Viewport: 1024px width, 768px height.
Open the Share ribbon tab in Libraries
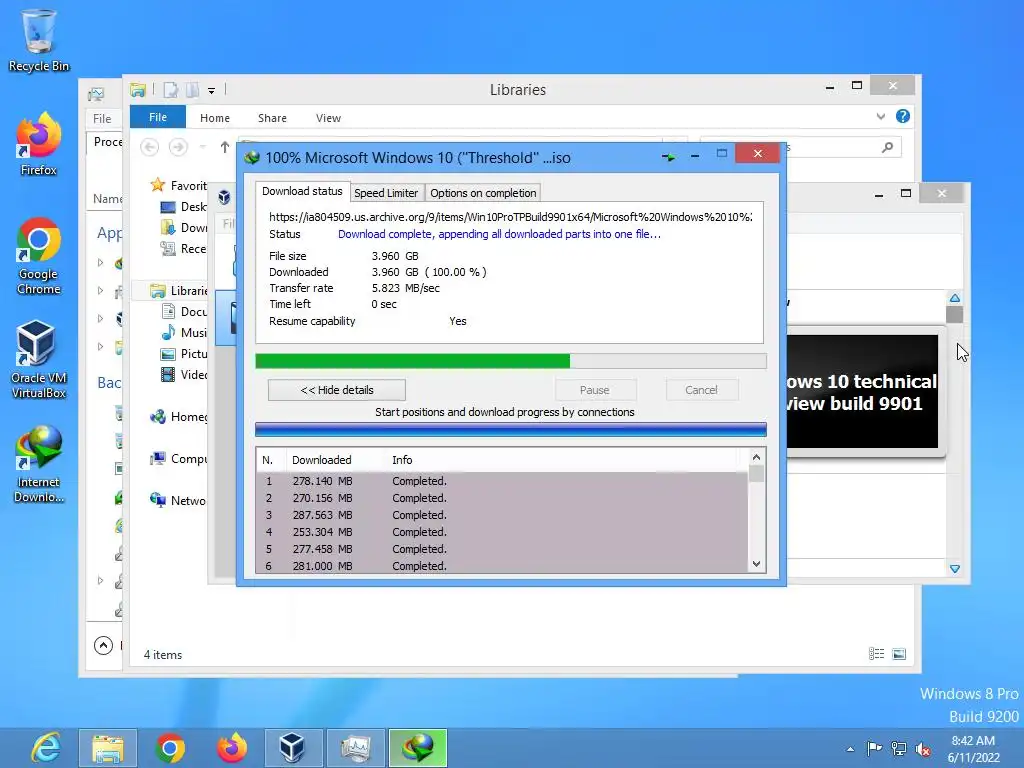272,118
